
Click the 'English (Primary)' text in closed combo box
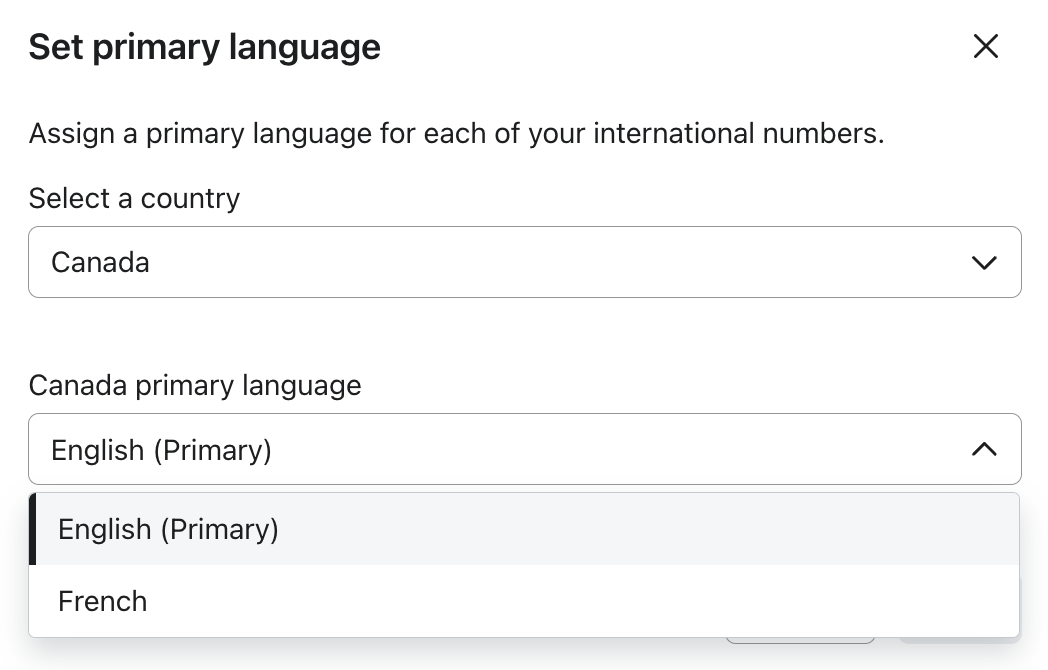161,450
